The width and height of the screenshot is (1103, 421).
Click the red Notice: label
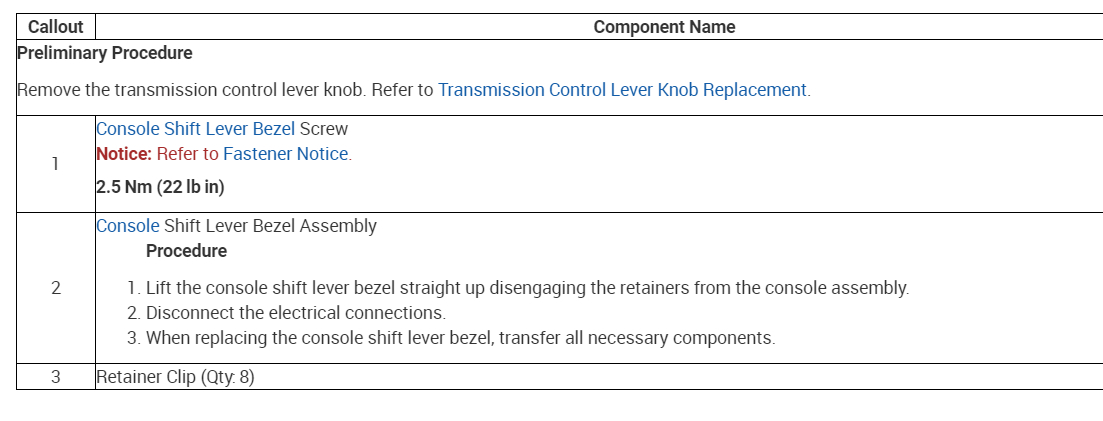tap(124, 154)
